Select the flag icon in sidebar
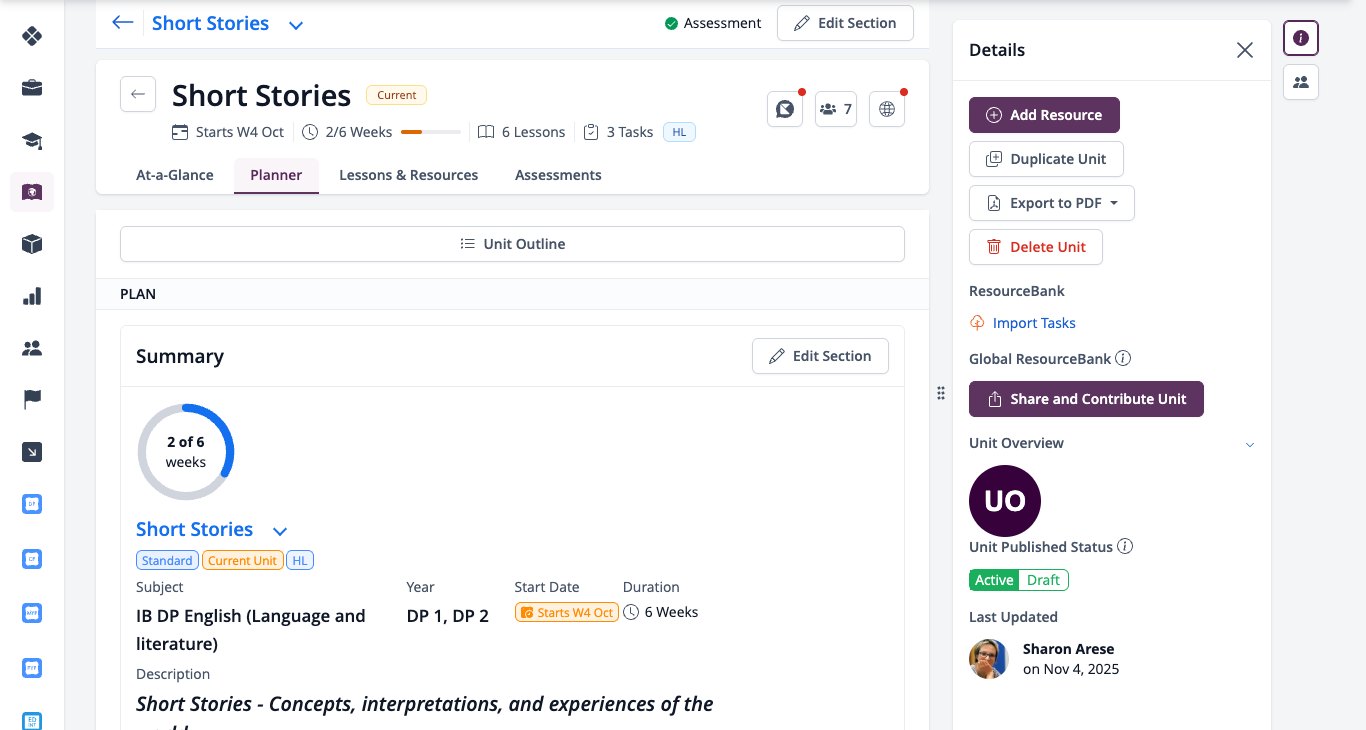This screenshot has width=1366, height=730. click(32, 400)
